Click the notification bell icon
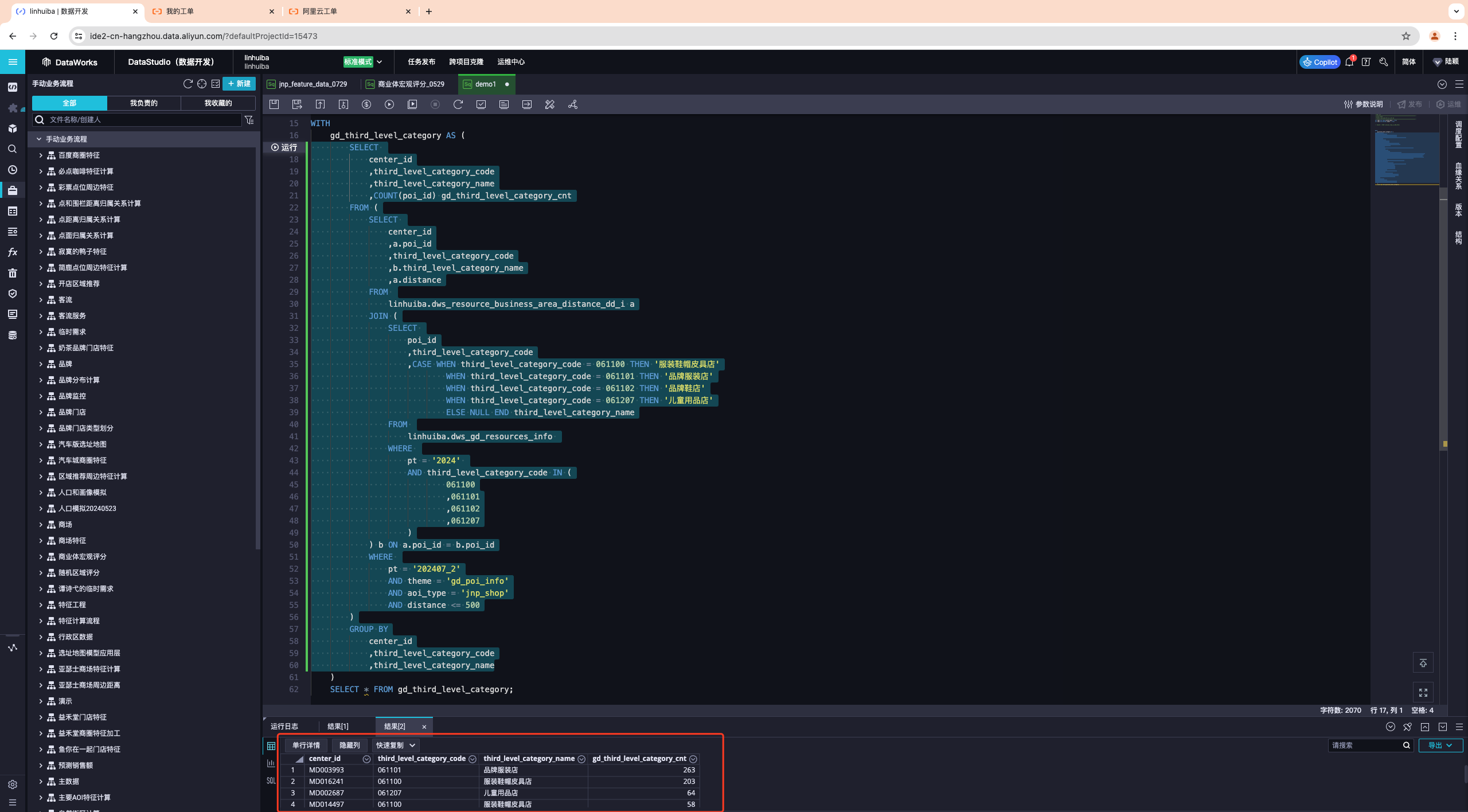 tap(1349, 62)
